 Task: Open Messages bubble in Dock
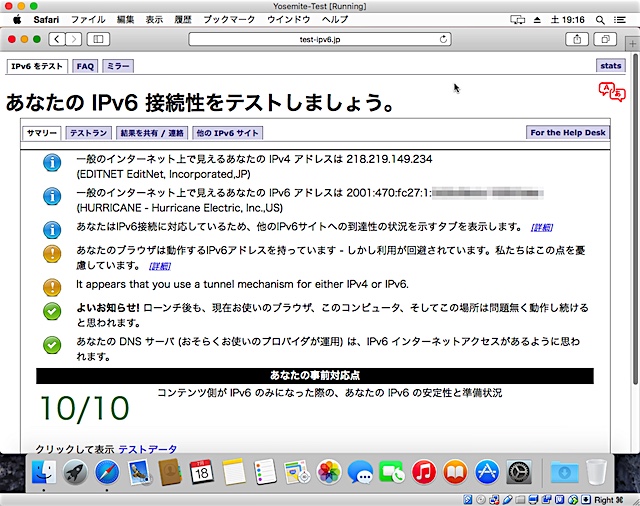pos(360,473)
